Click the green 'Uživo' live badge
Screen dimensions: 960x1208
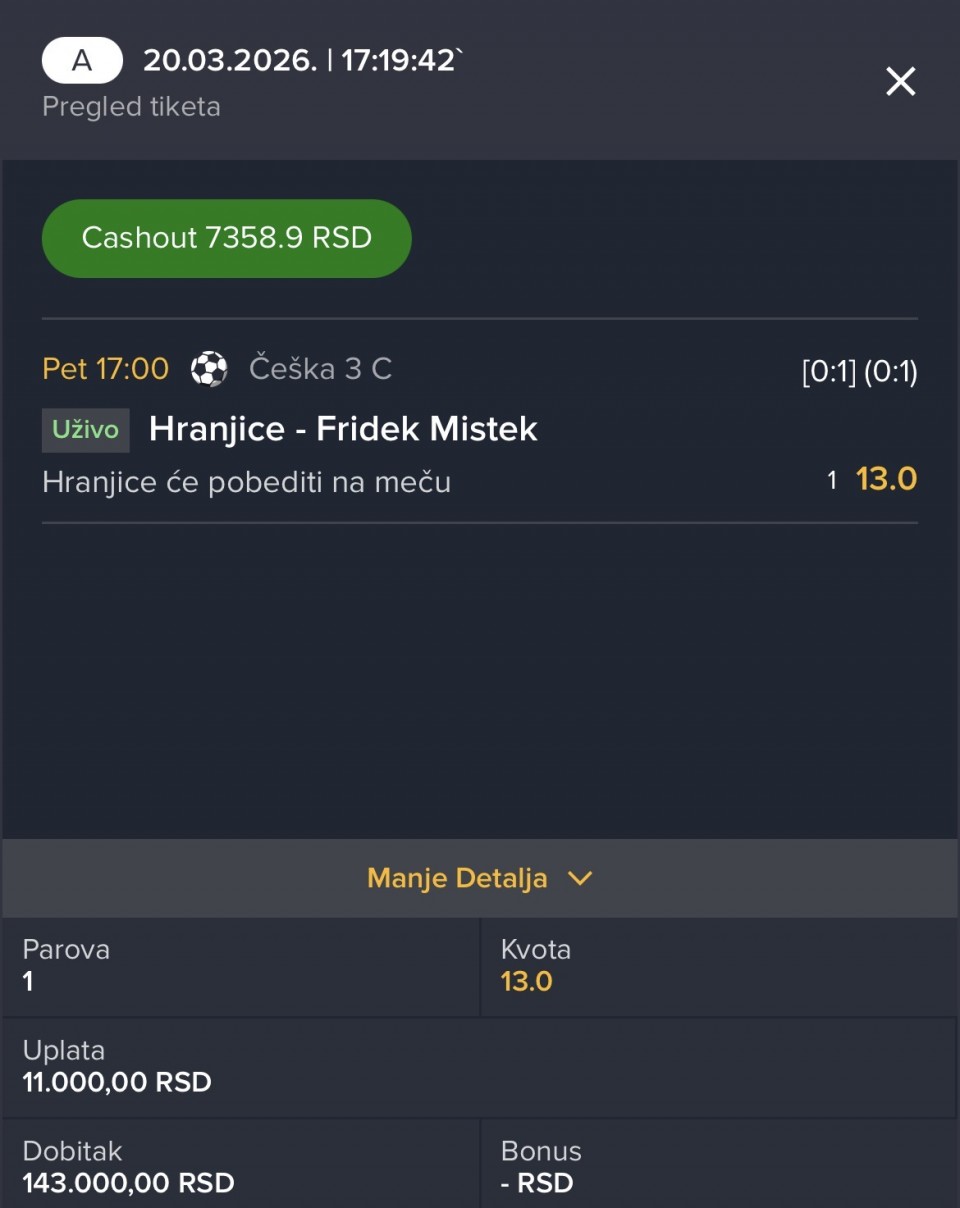(x=86, y=430)
